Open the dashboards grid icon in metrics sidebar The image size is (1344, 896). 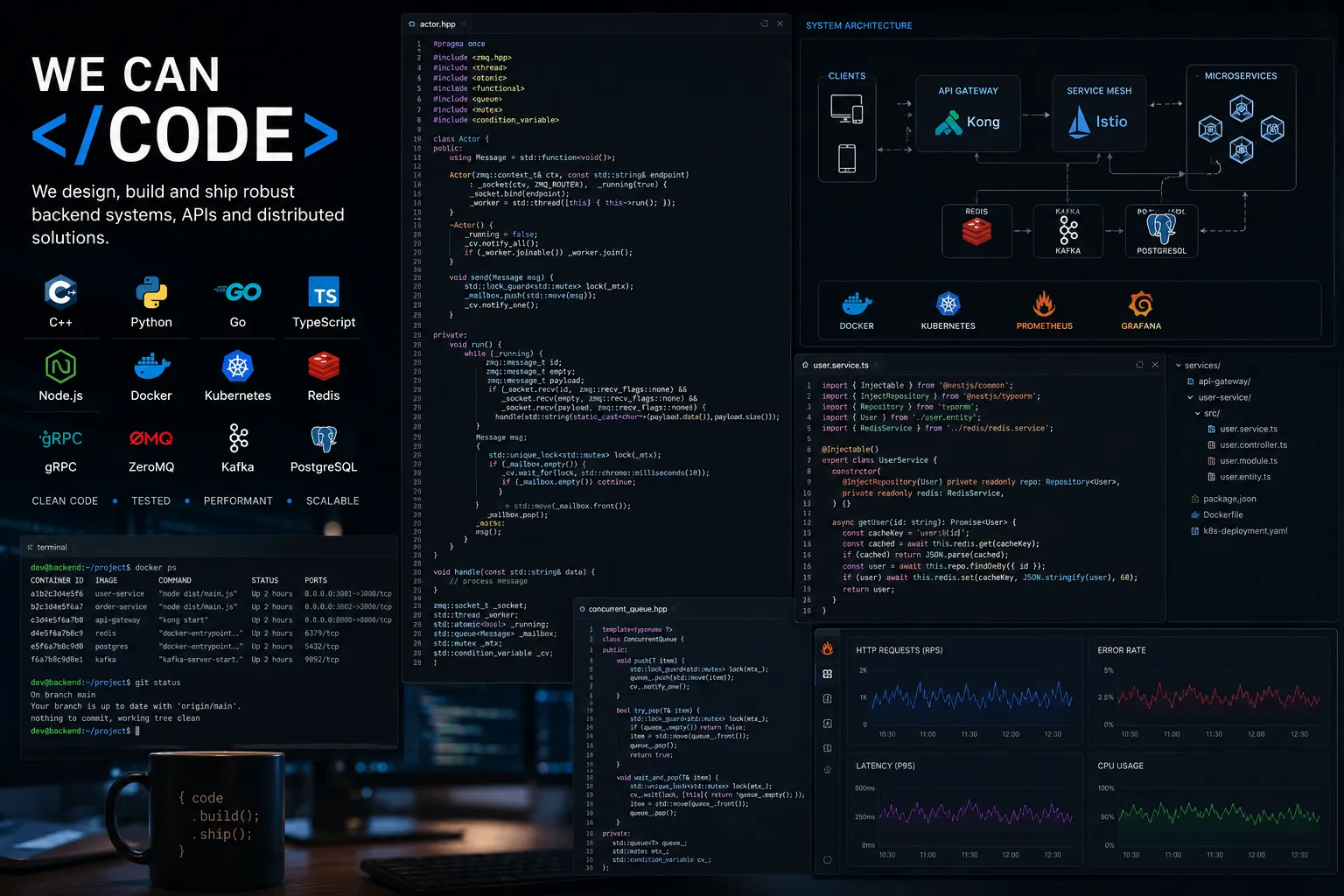pyautogui.click(x=828, y=674)
